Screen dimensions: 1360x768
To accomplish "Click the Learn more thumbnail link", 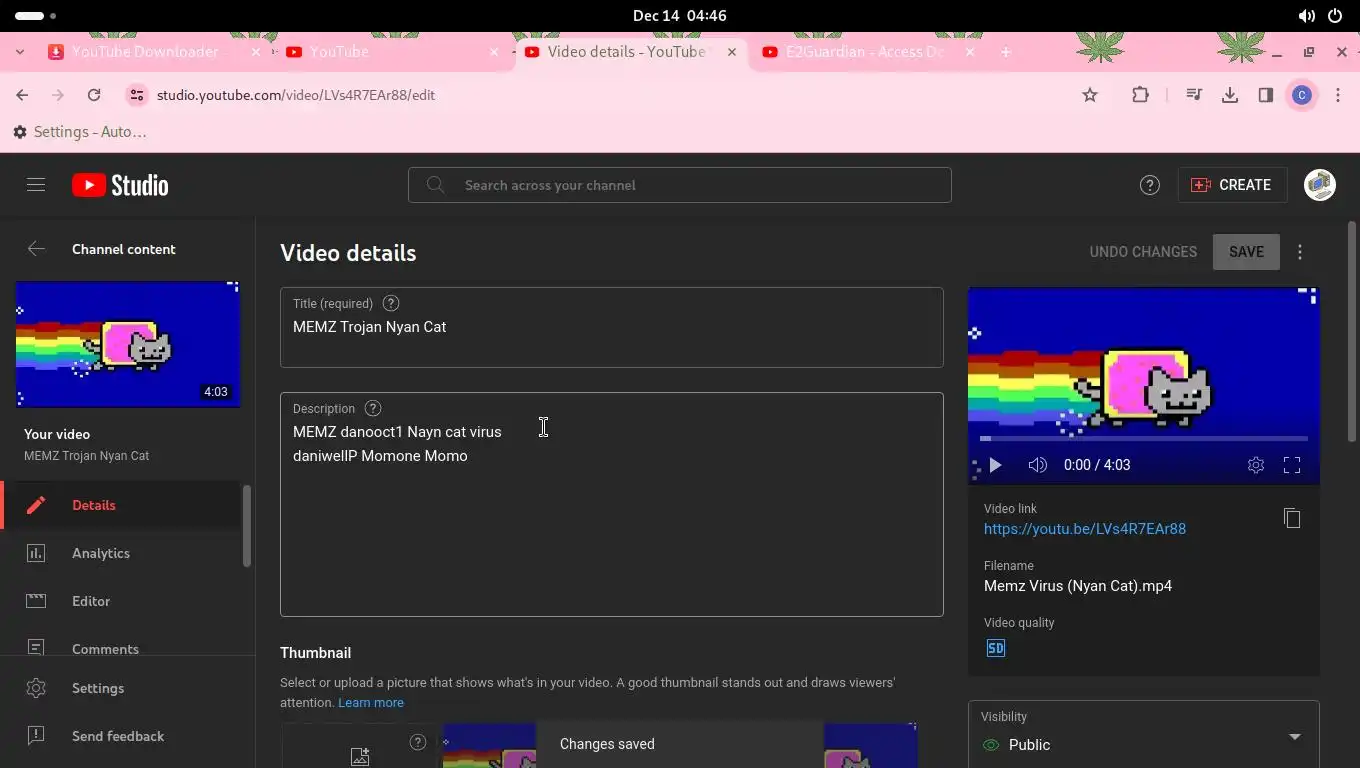I will (x=371, y=703).
